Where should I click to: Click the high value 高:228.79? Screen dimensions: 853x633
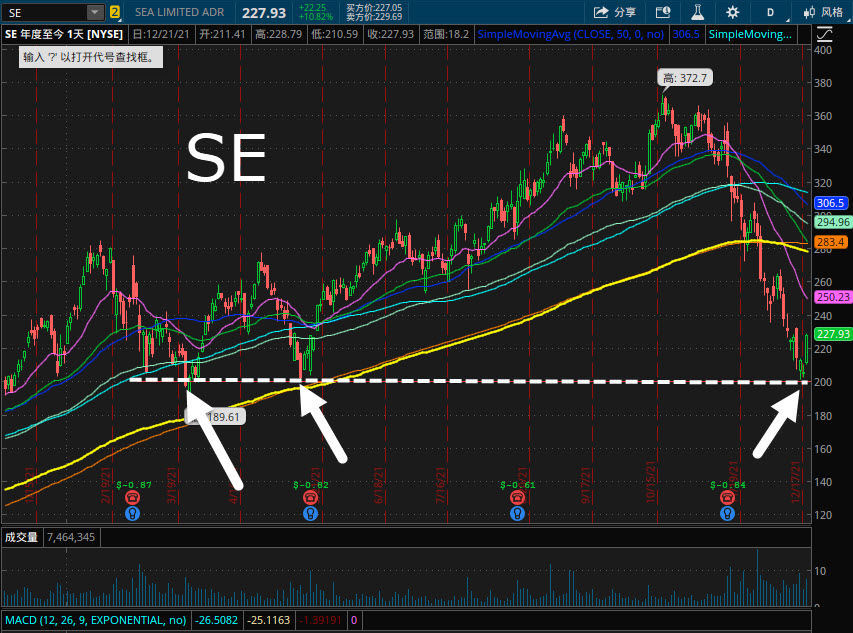pos(279,34)
